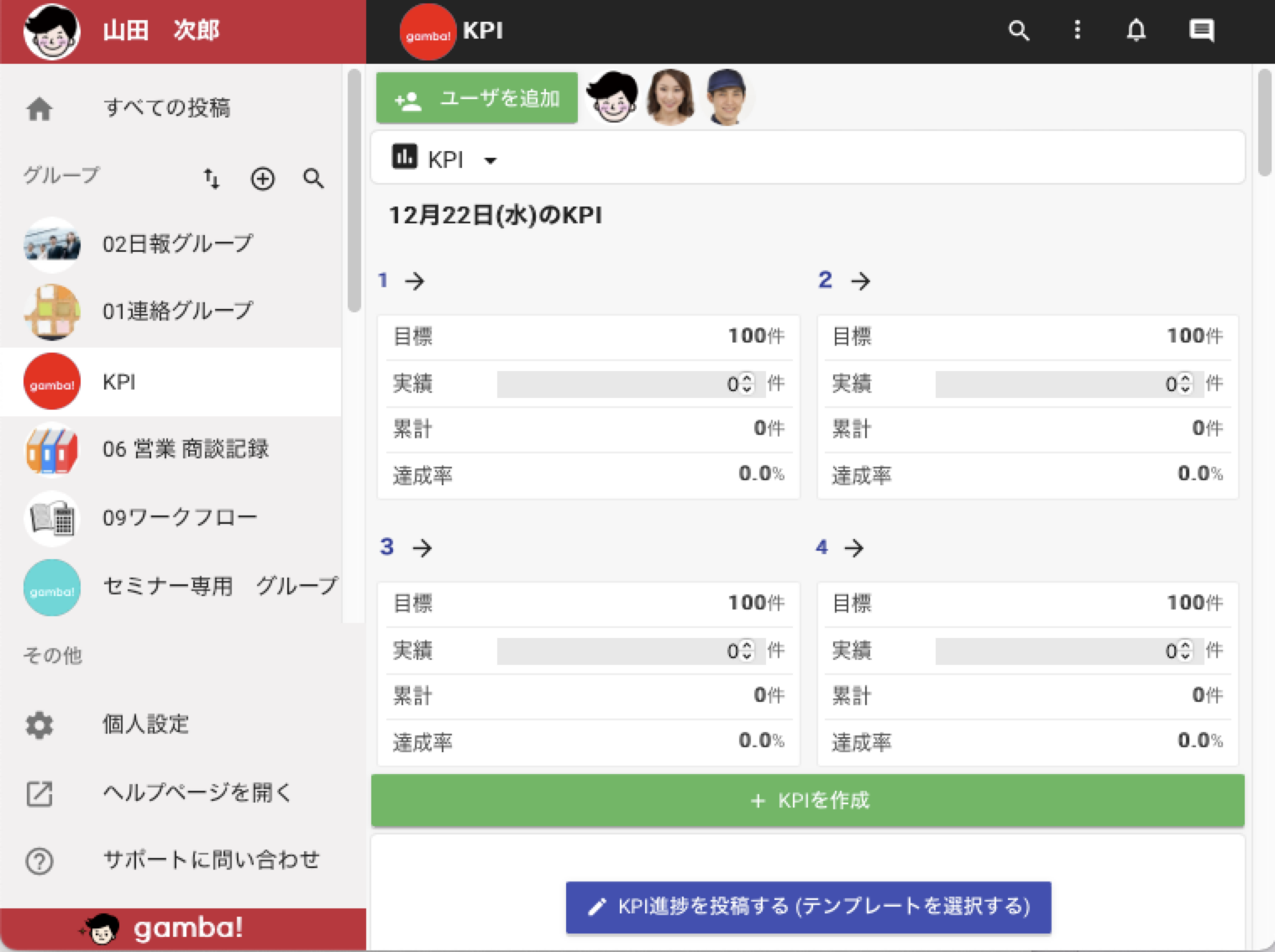Open KPI number 2 link
Viewport: 1275px width, 952px height.
(x=825, y=280)
